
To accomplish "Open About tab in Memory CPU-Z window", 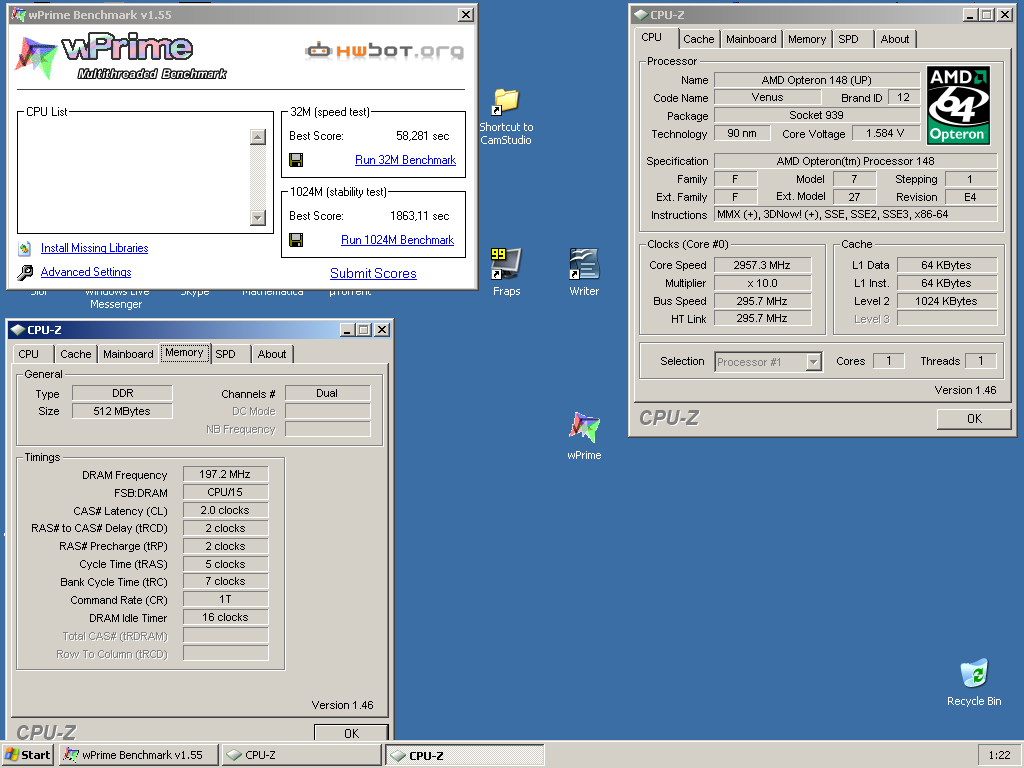I will [x=272, y=354].
